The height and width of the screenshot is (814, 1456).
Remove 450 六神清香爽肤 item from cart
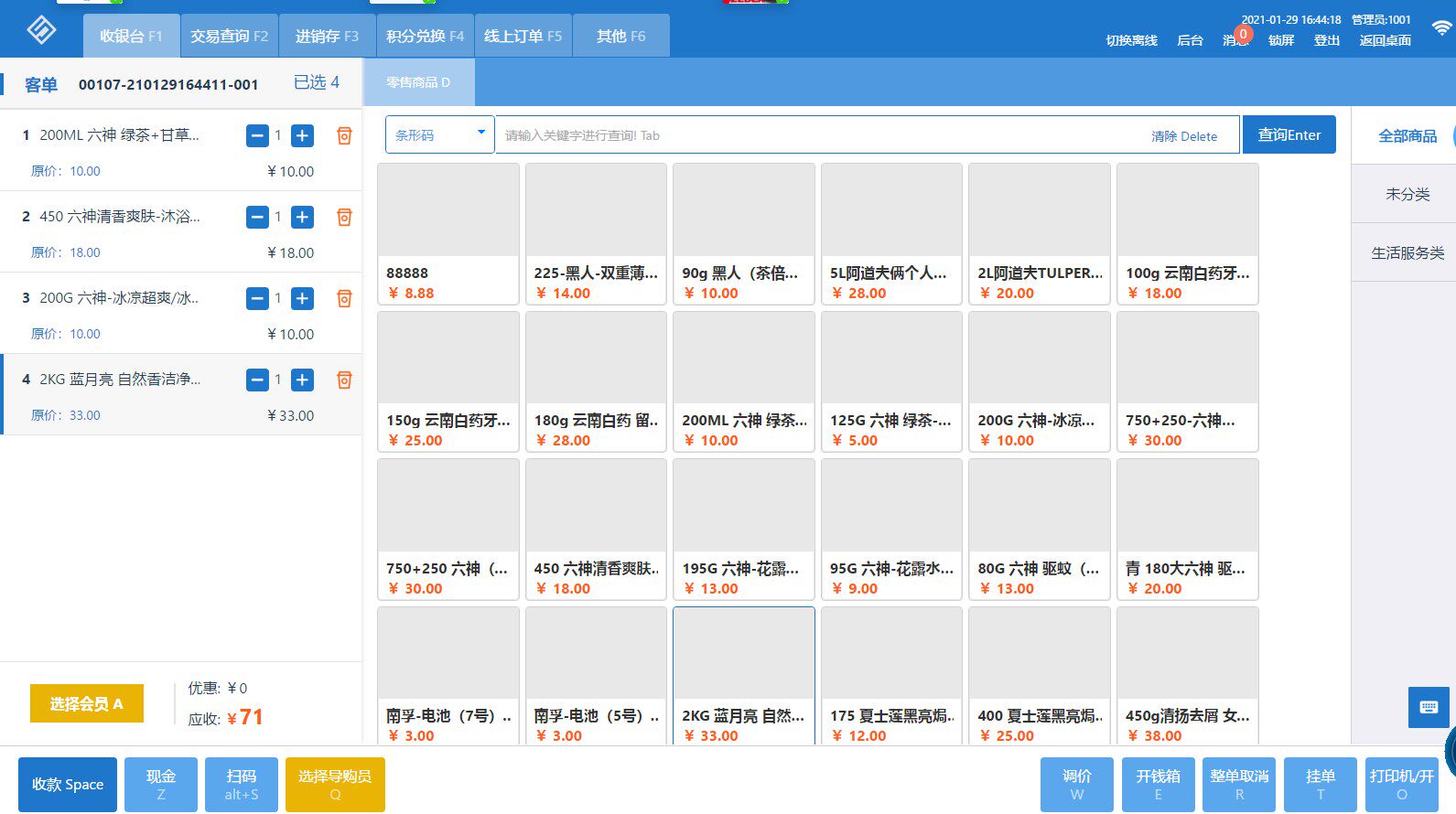[x=344, y=217]
